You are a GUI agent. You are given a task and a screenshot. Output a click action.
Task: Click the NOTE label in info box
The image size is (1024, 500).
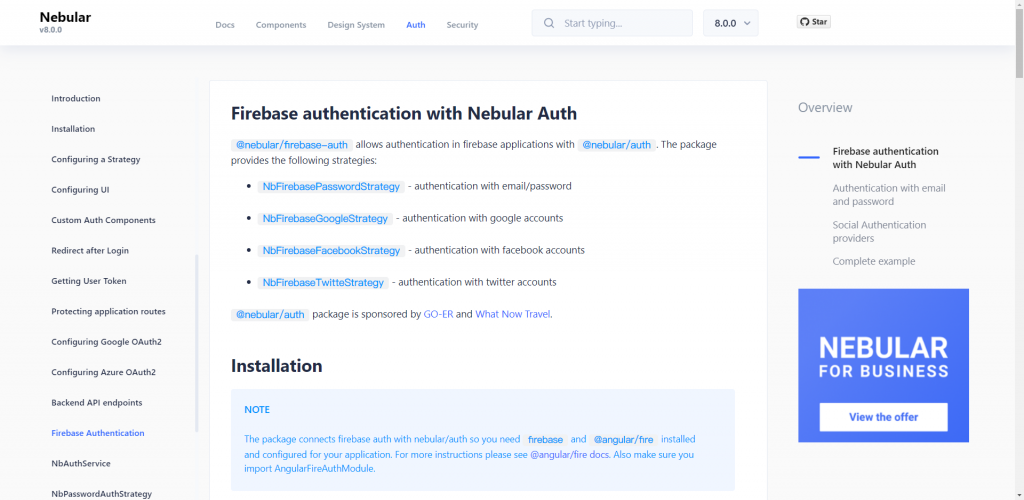(x=257, y=410)
